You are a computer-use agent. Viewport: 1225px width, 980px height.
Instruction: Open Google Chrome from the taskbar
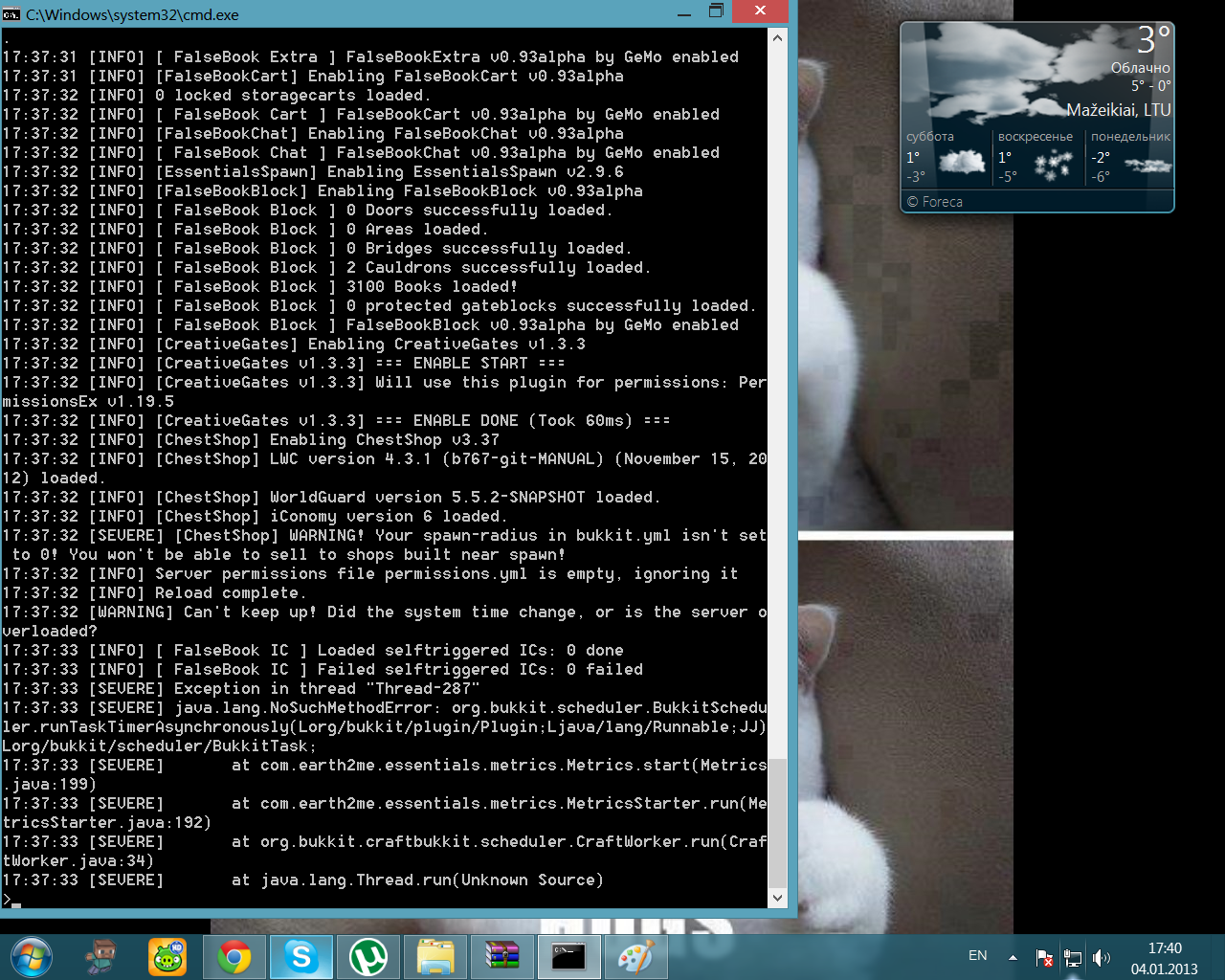[234, 956]
